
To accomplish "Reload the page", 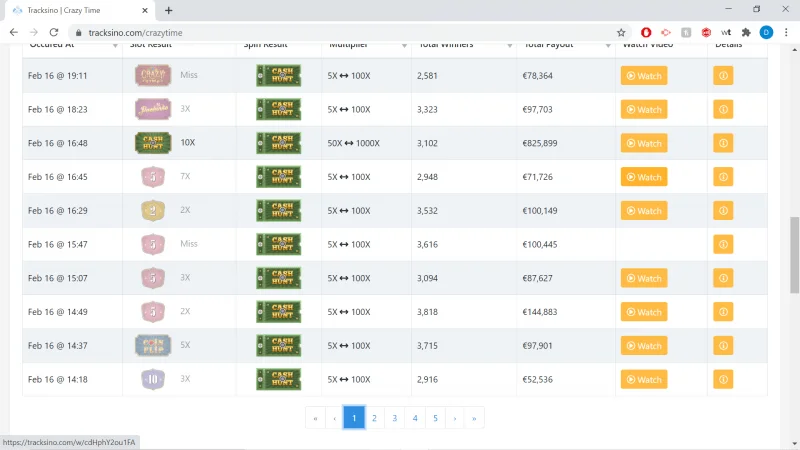I will coord(54,33).
